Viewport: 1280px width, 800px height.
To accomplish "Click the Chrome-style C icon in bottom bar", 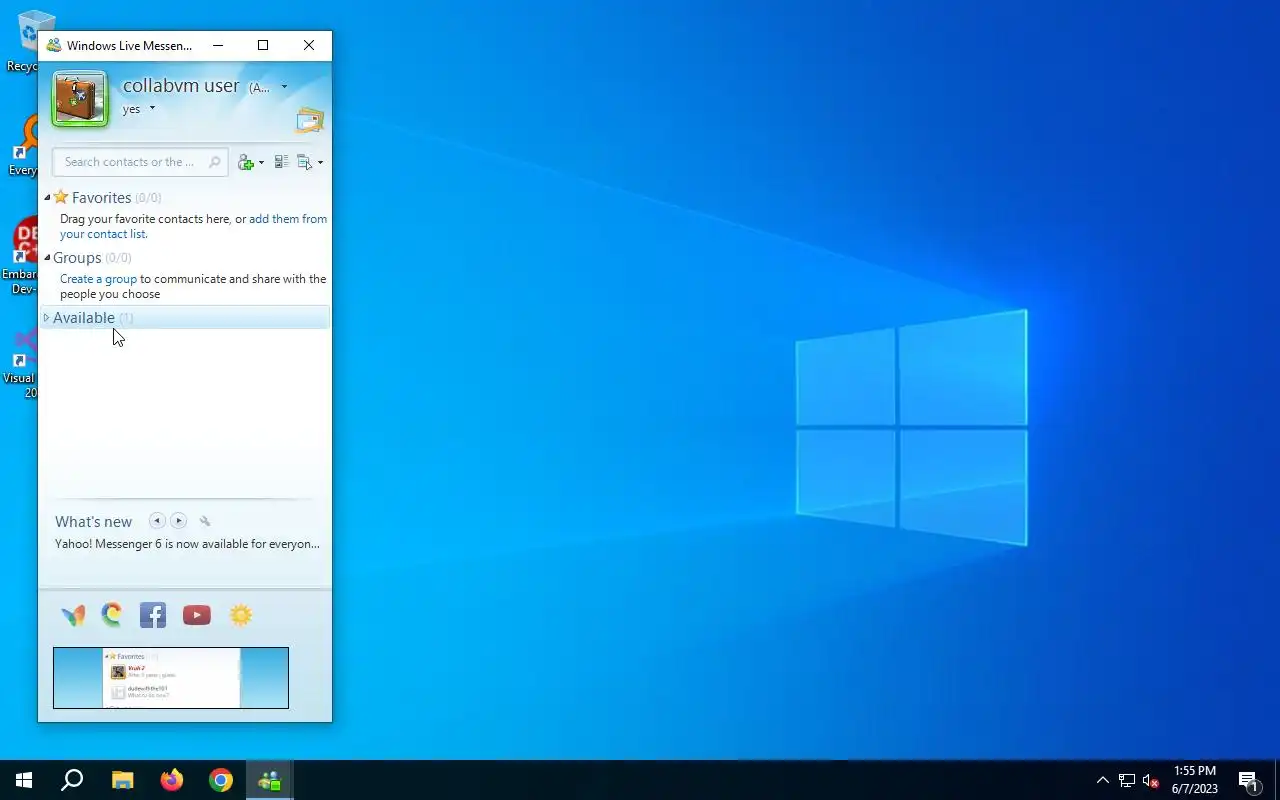I will (111, 615).
